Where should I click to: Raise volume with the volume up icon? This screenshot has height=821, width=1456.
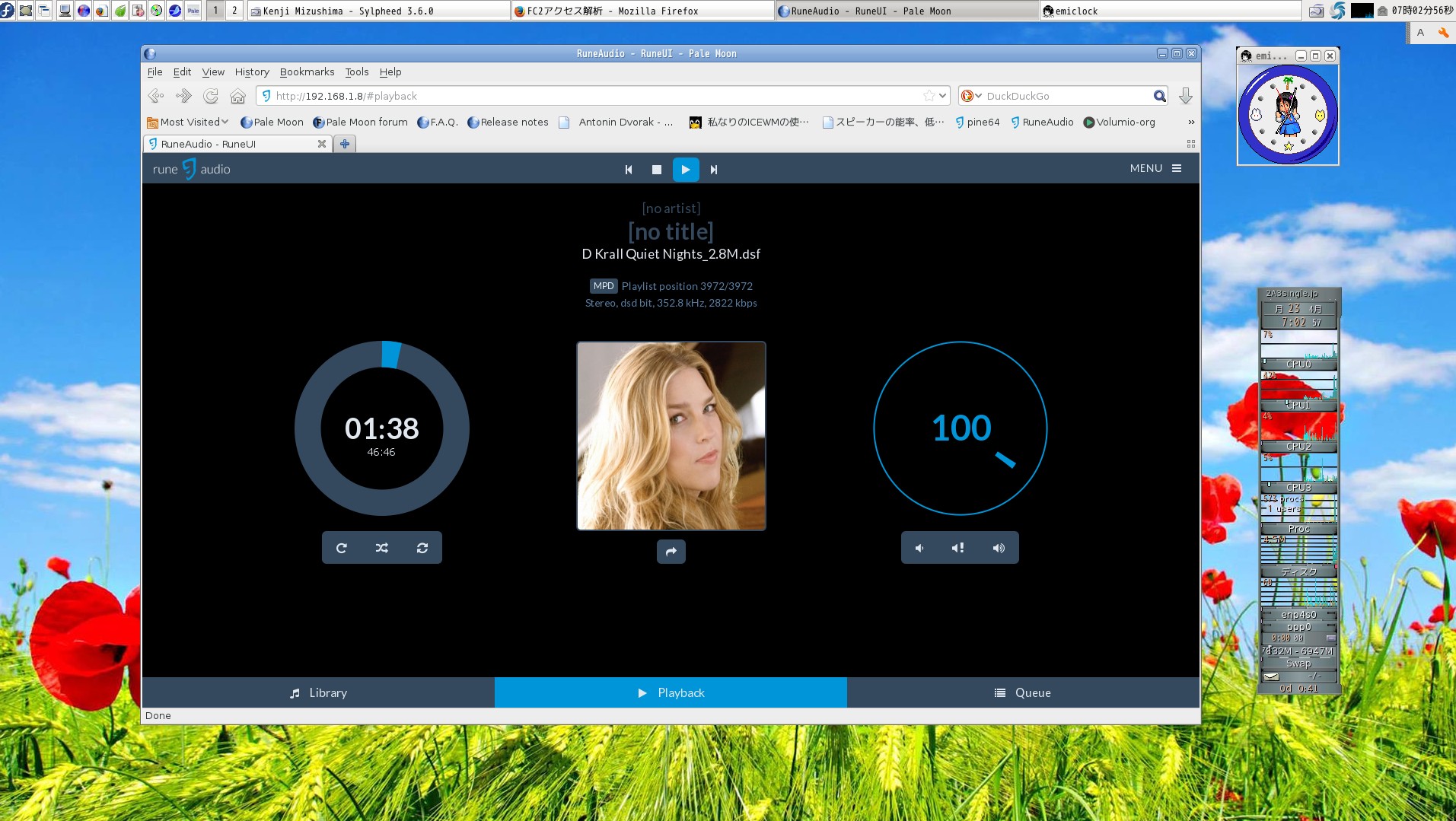[999, 548]
